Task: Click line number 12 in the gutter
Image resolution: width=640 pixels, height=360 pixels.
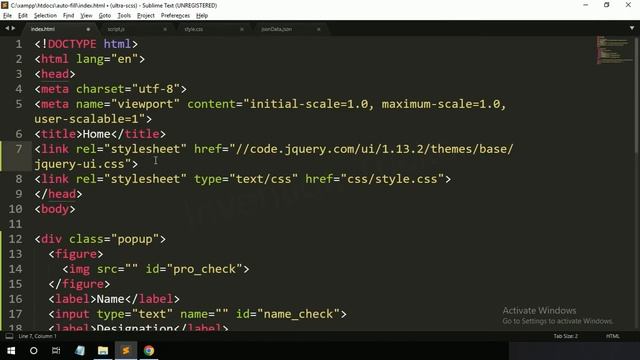Action: pos(16,239)
